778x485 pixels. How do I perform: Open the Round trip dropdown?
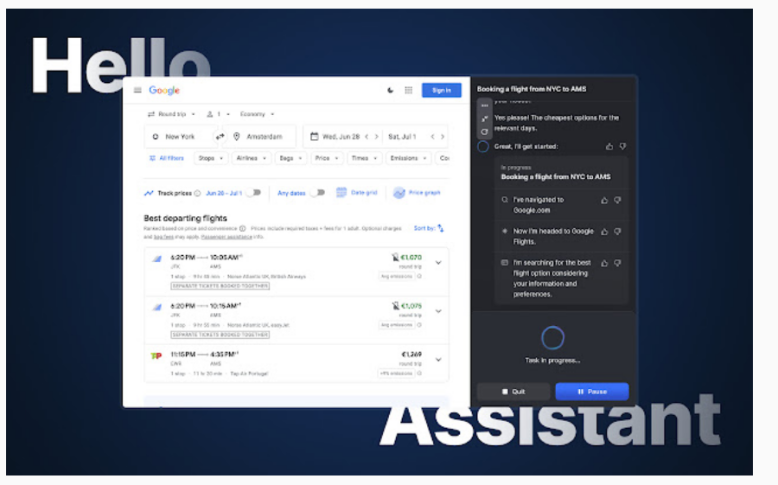pos(172,114)
